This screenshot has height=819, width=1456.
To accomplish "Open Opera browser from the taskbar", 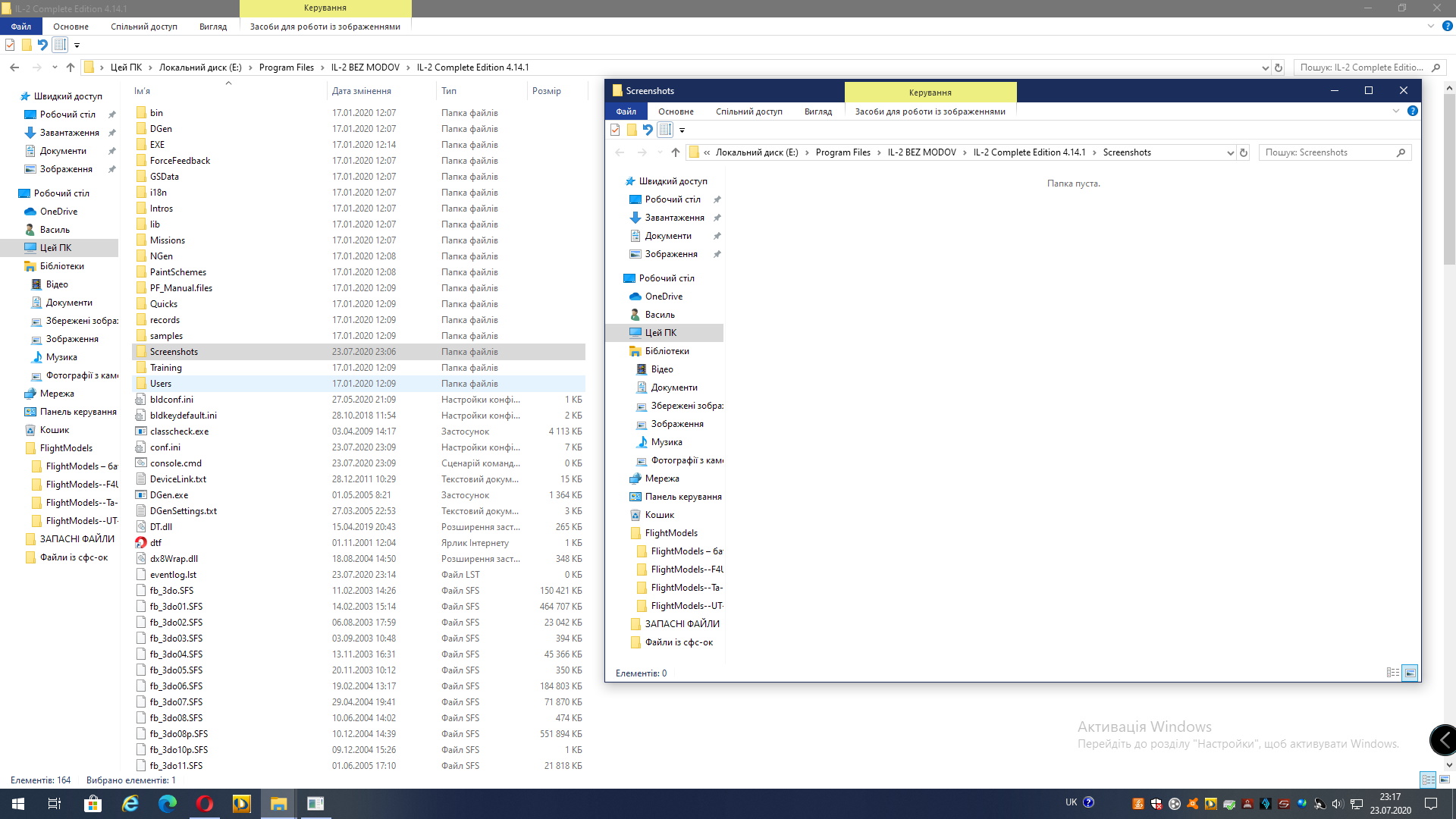I will [x=204, y=803].
